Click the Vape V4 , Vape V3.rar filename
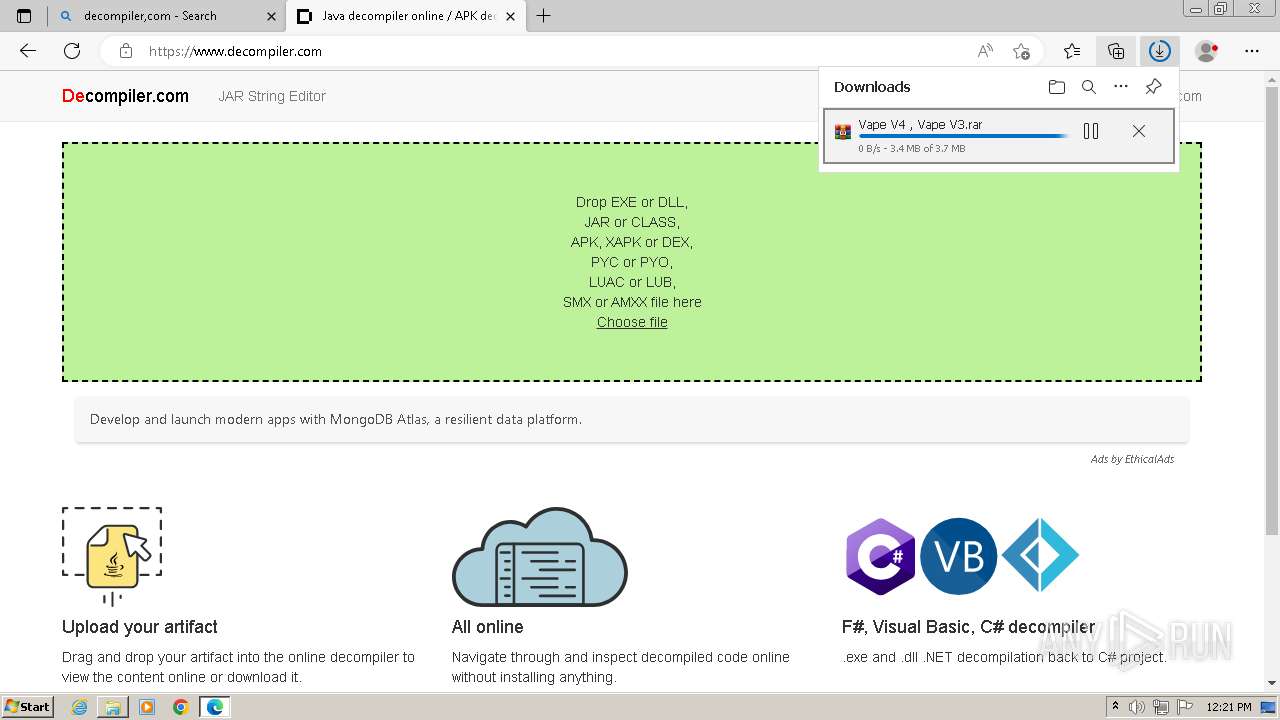The image size is (1280, 720). tap(920, 125)
